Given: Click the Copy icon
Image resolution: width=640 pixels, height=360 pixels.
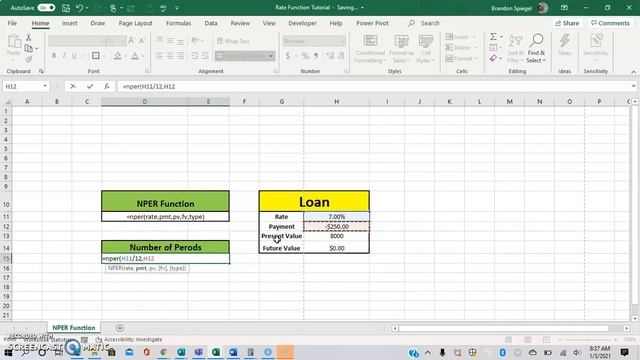Looking at the screenshot, I should tap(29, 48).
